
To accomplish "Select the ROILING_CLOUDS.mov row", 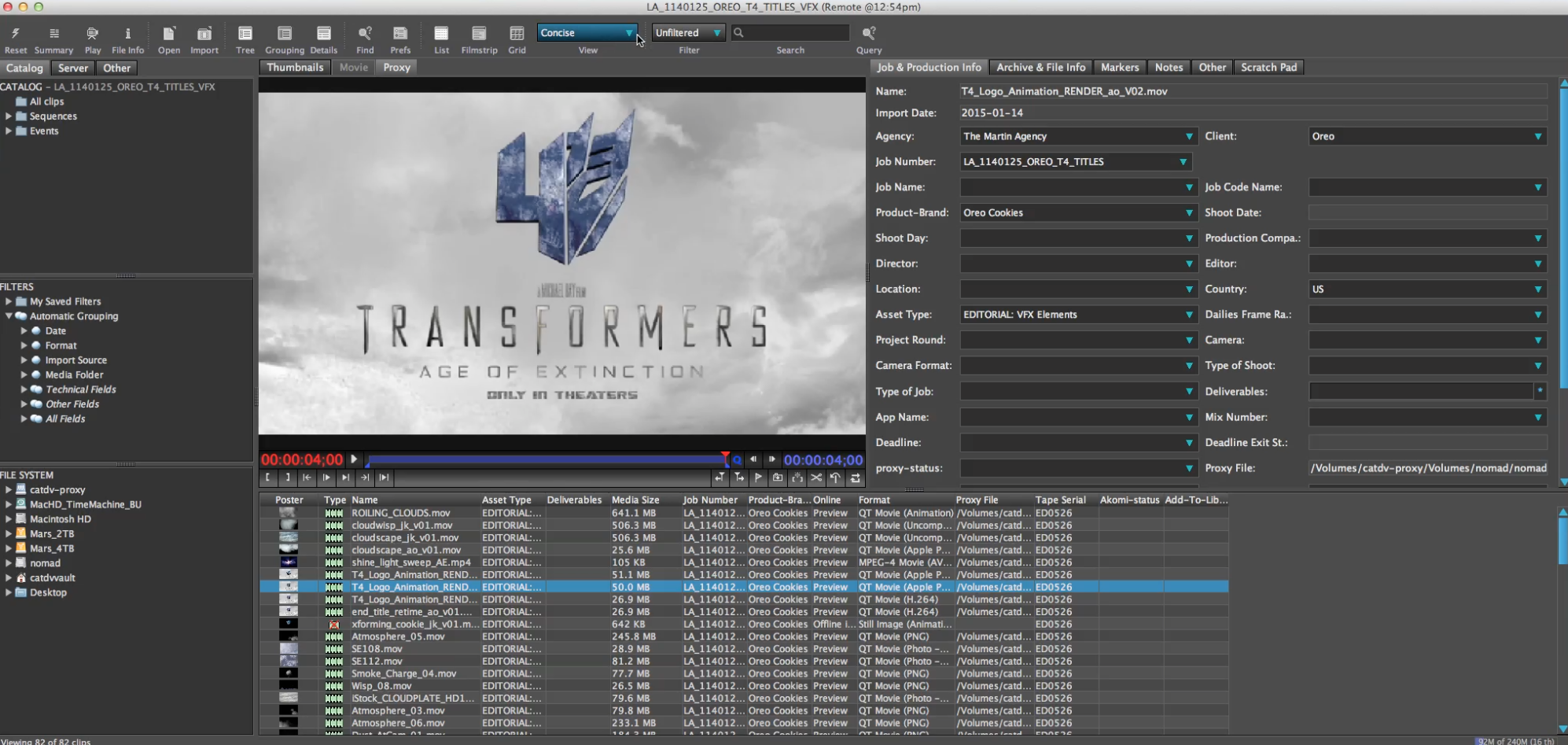I will click(x=744, y=513).
